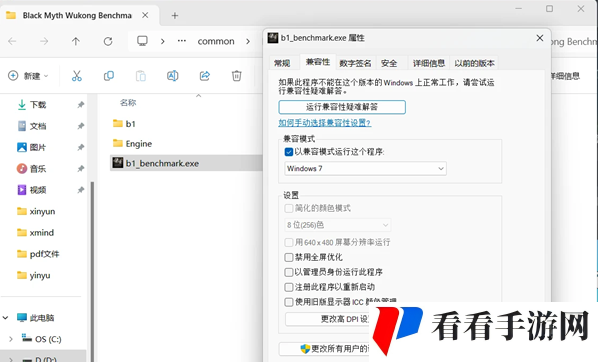
Task: Open 如何手动选择兼容性设置 link
Action: (x=324, y=123)
